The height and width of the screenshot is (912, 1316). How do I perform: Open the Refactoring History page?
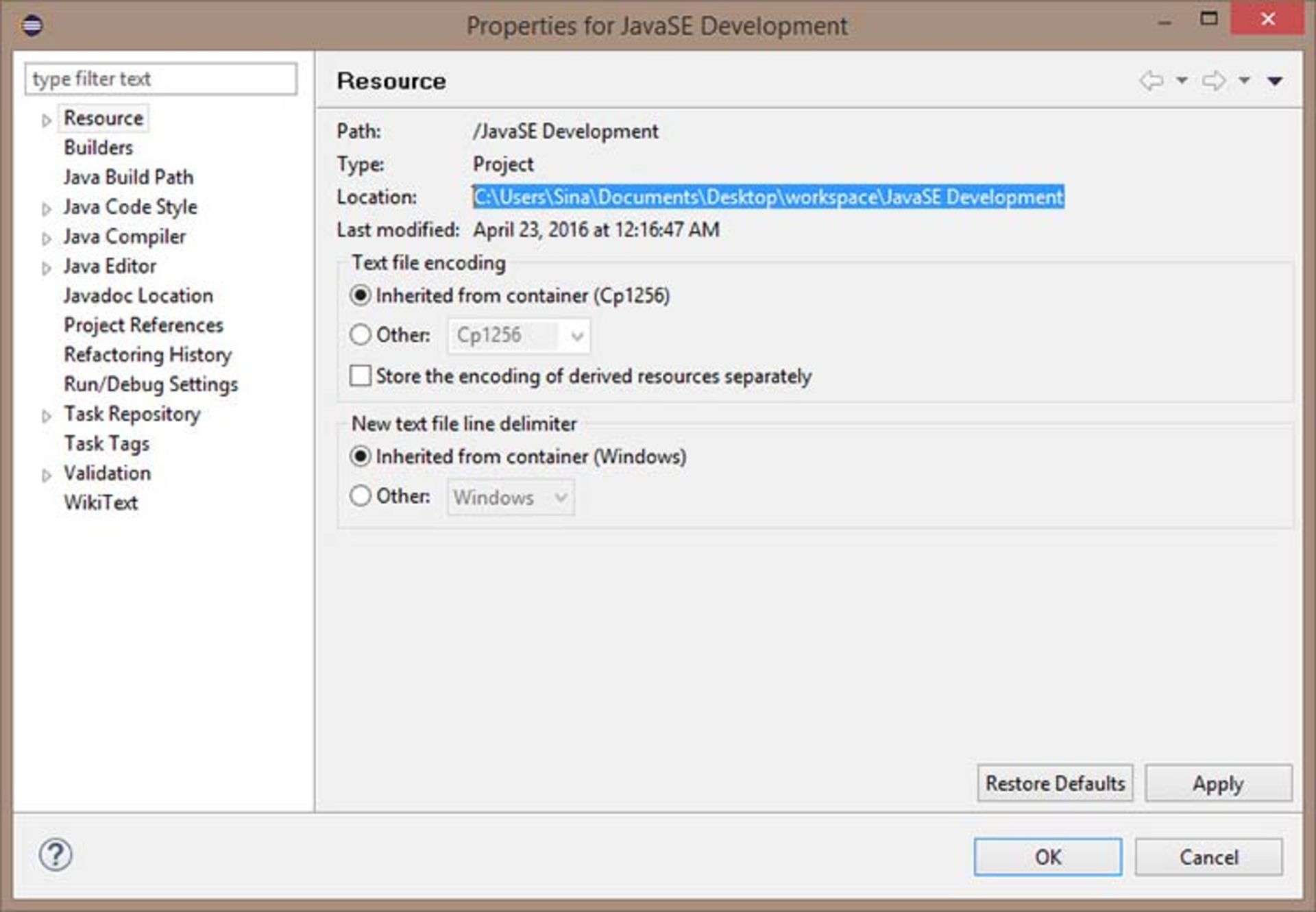coord(147,354)
